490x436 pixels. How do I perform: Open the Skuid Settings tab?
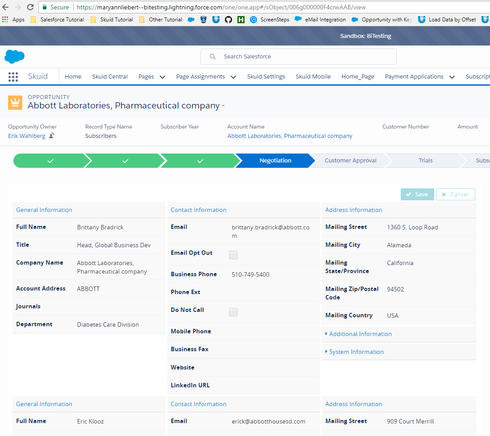point(266,77)
